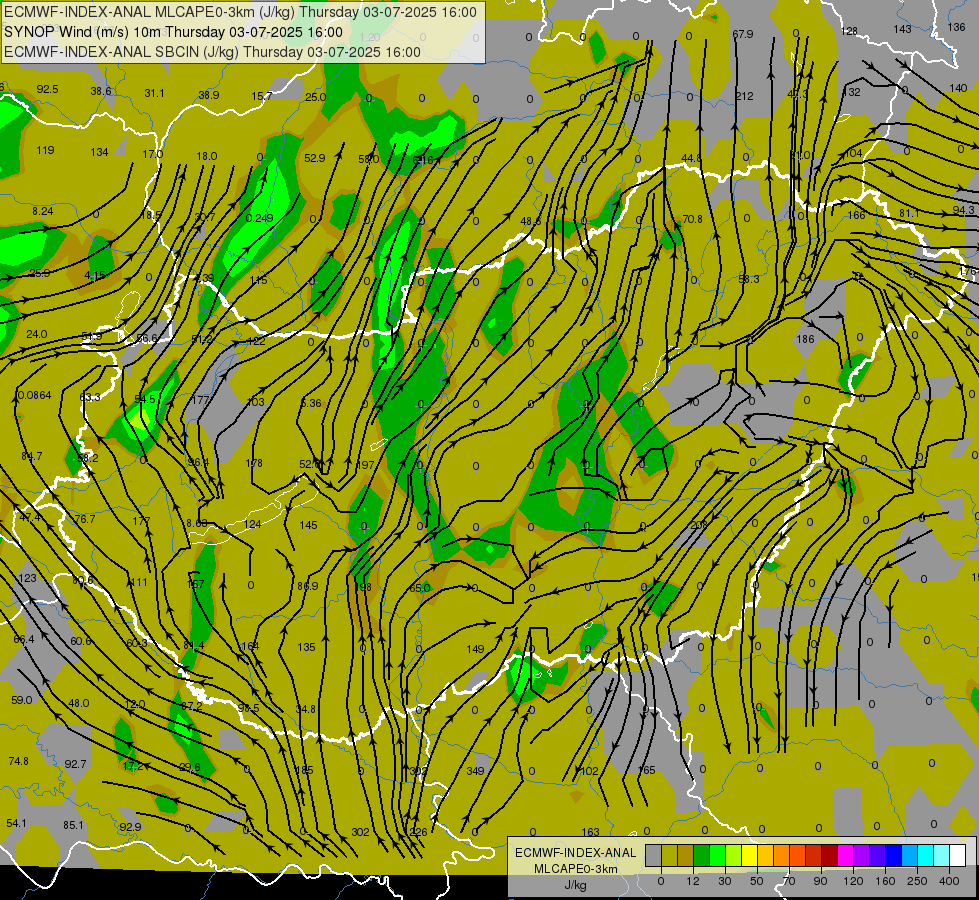The height and width of the screenshot is (900, 979).
Task: Pick the dark red legend swatch
Action: pyautogui.click(x=830, y=855)
